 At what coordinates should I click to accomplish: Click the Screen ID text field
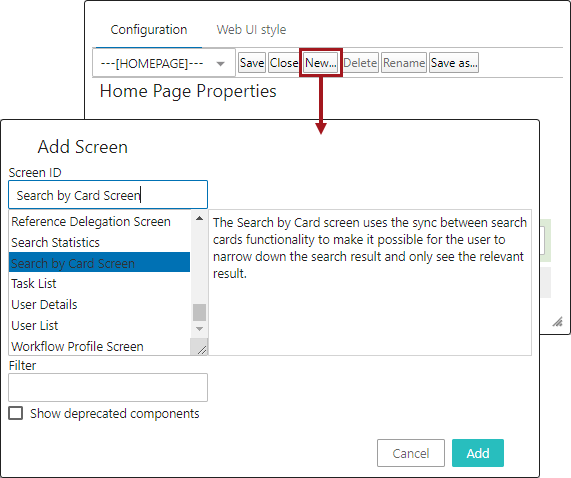(108, 195)
